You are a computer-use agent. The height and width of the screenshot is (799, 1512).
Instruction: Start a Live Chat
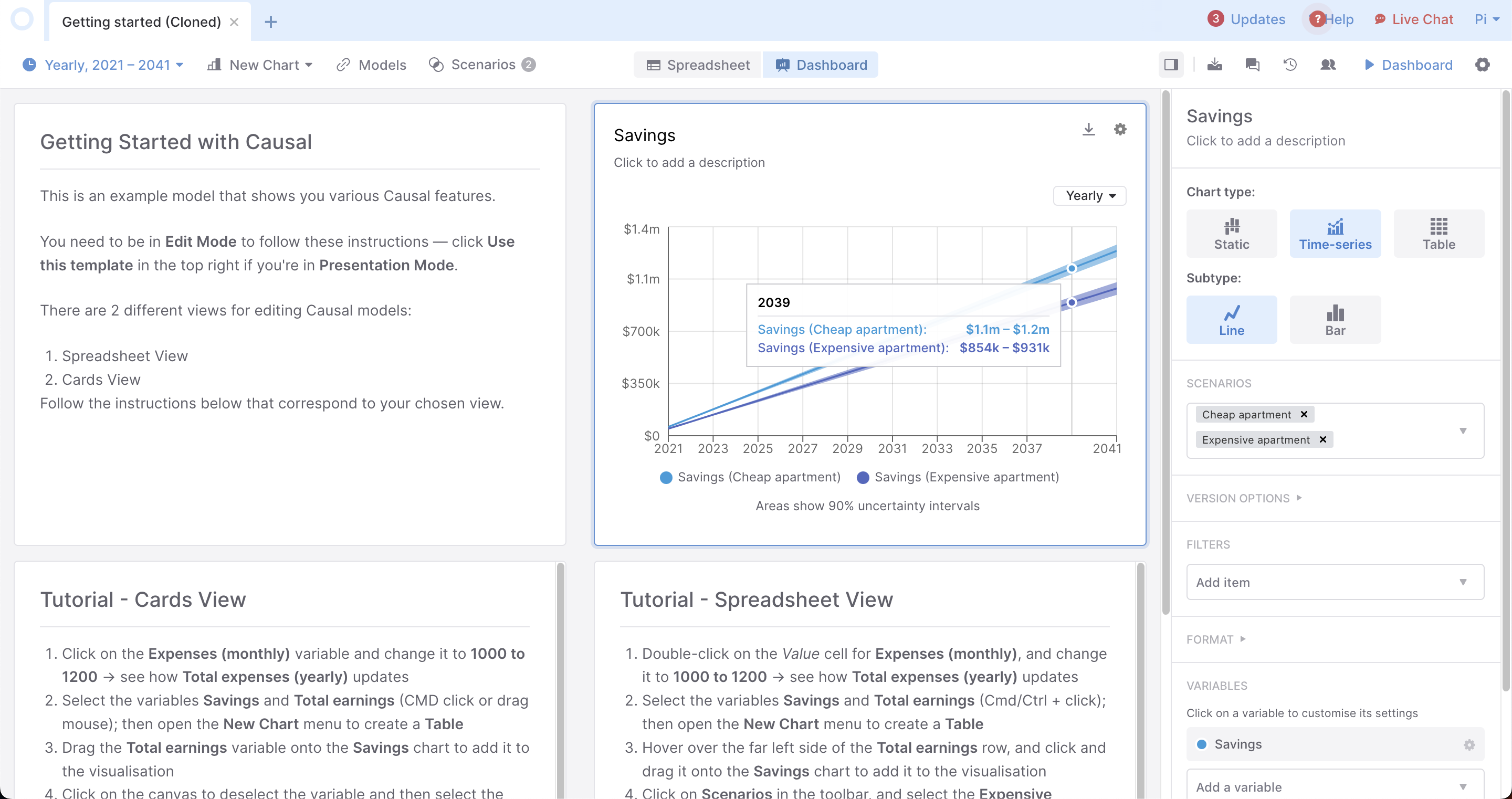click(1413, 19)
